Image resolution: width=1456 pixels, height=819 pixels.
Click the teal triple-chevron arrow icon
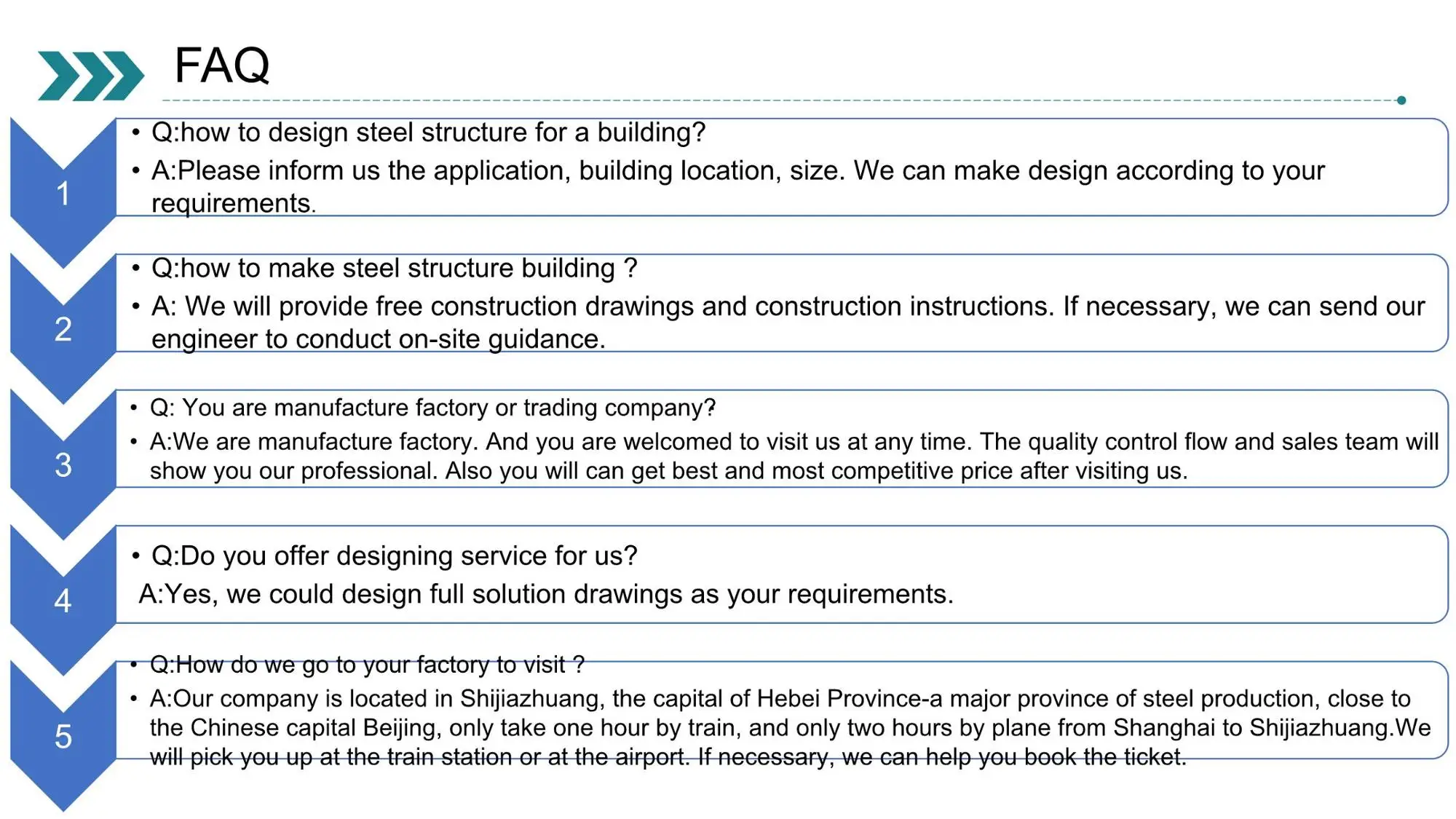coord(90,76)
